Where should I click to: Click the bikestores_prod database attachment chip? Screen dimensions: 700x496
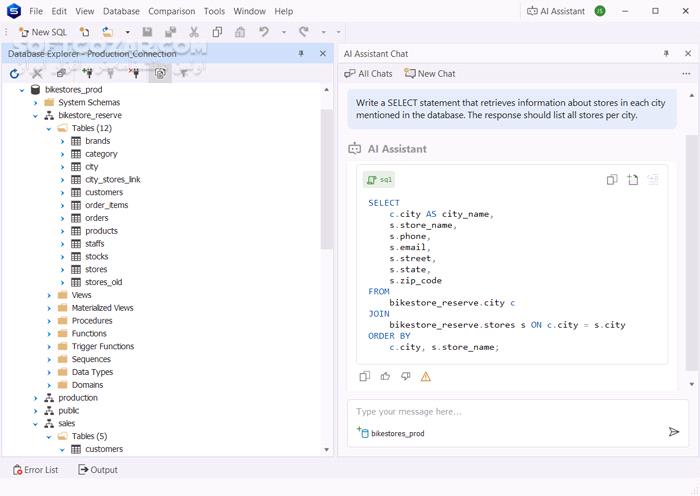pyautogui.click(x=391, y=433)
